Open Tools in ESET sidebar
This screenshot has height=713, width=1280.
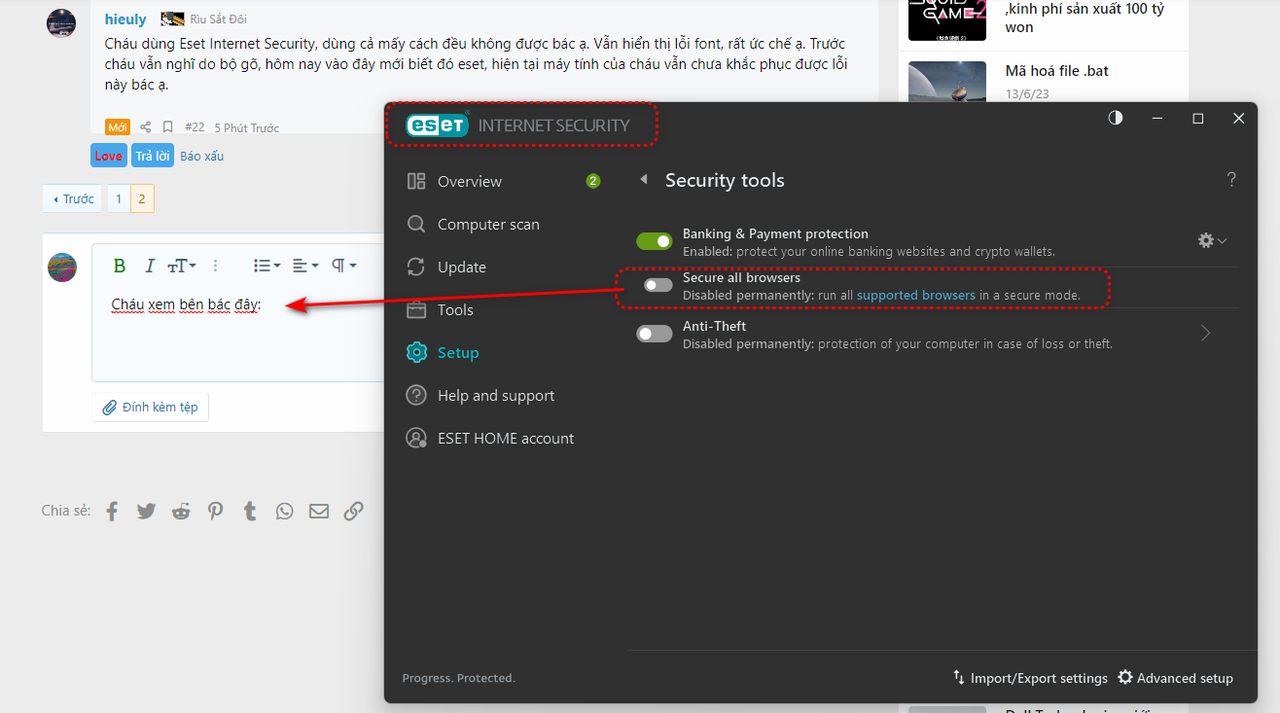click(455, 310)
